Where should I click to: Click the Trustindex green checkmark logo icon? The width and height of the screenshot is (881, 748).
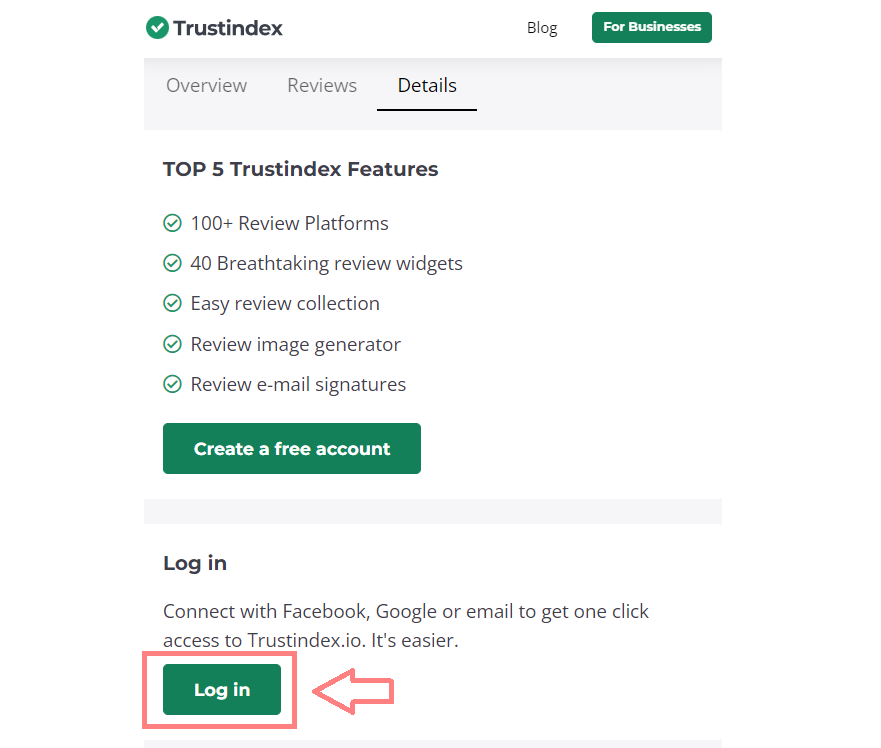pos(157,28)
